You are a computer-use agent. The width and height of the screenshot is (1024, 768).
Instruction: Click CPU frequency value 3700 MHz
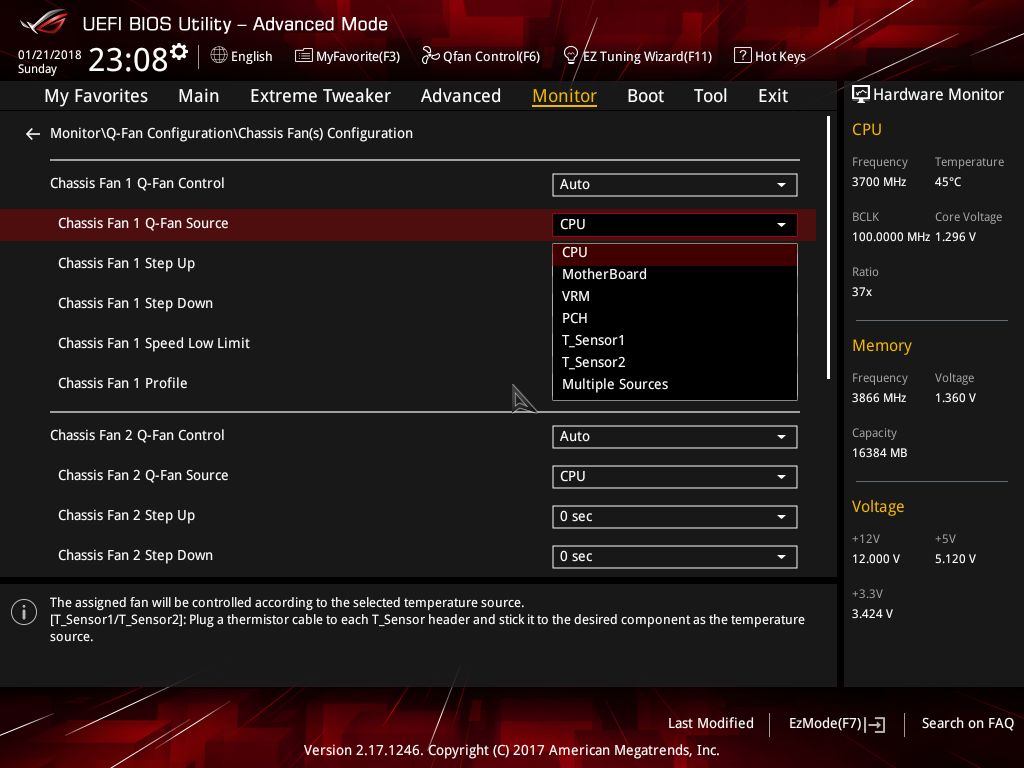pyautogui.click(x=878, y=182)
